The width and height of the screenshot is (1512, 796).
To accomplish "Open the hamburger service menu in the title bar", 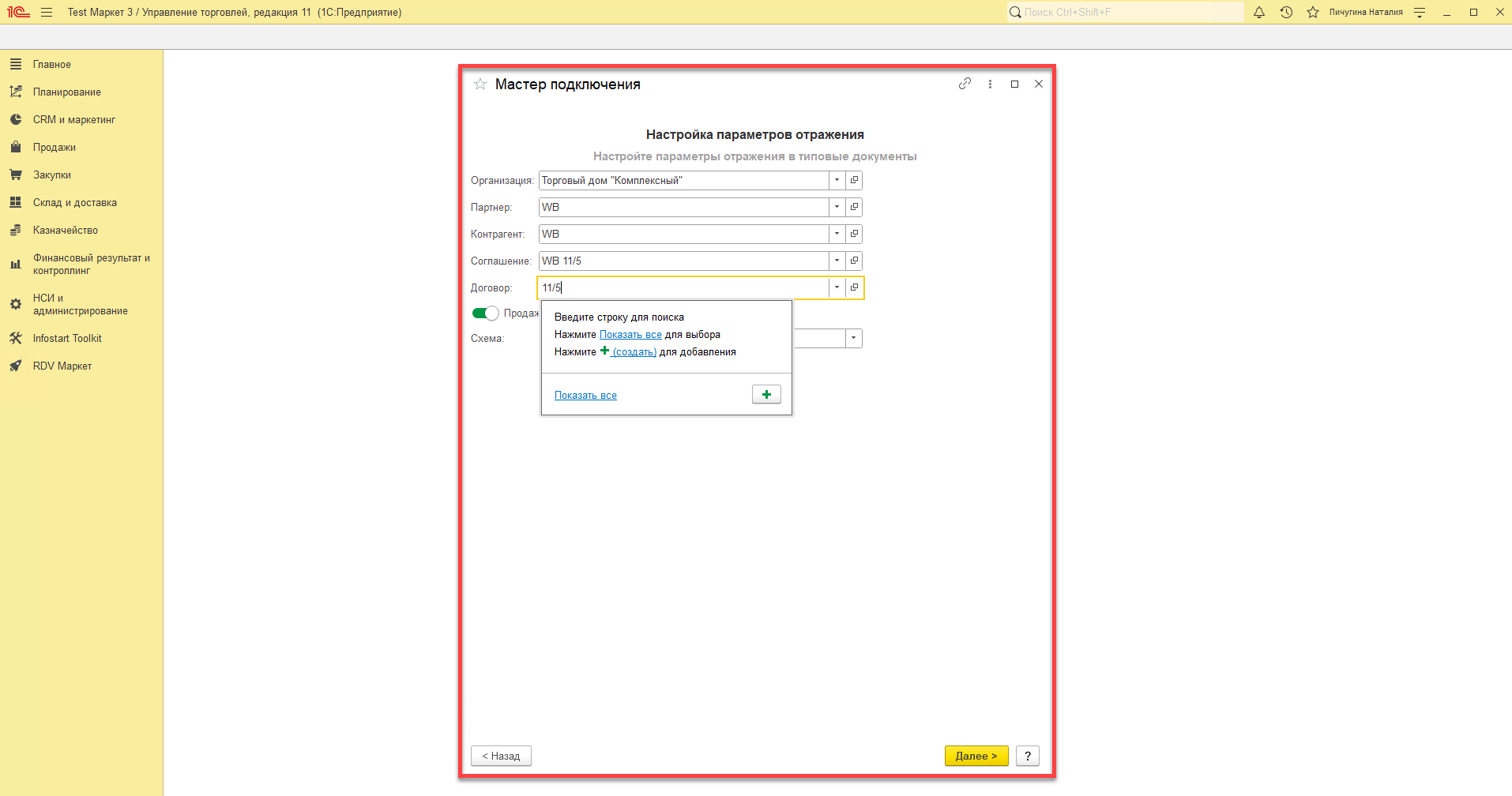I will tap(47, 12).
